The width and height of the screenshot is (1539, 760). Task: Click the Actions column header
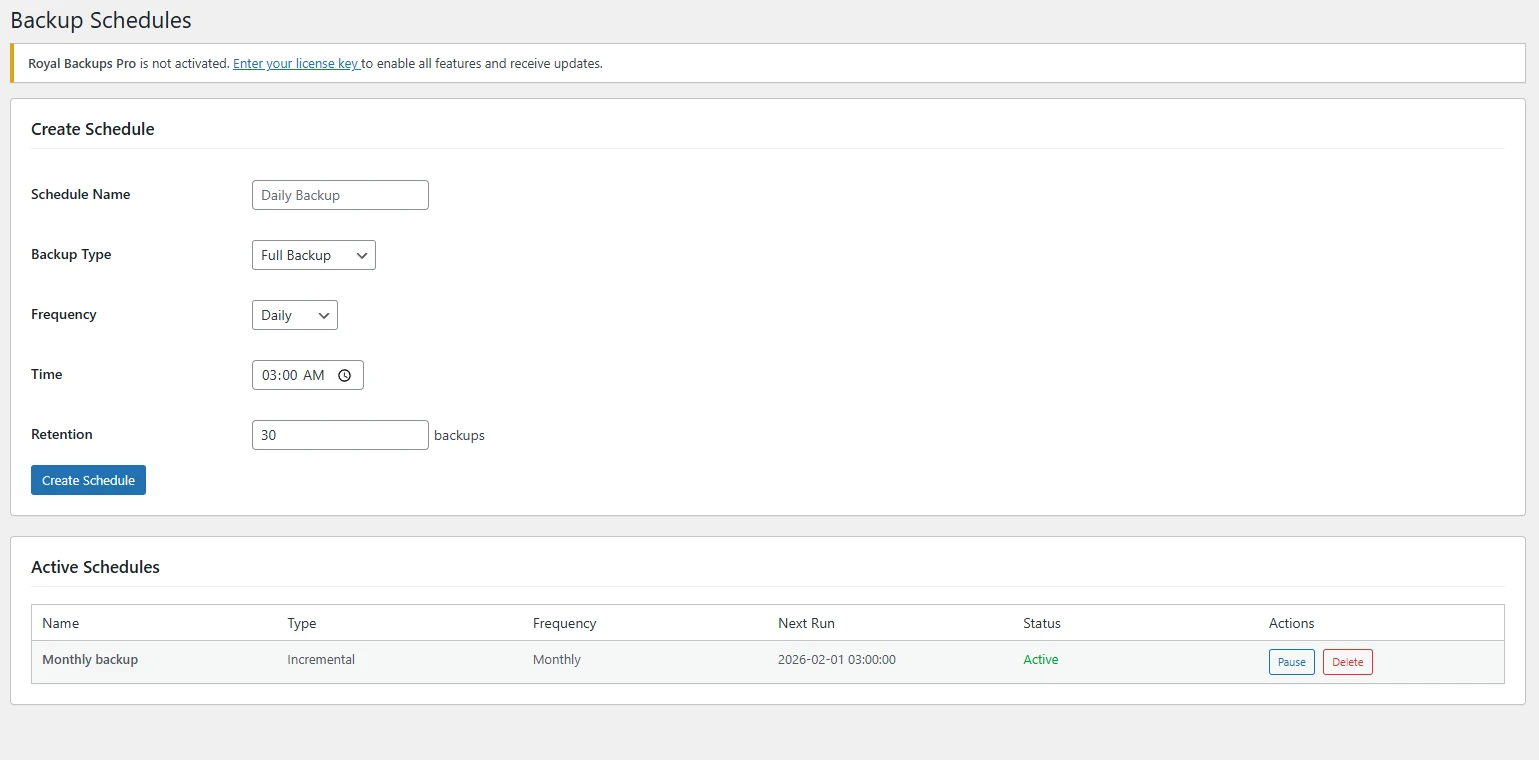(x=1291, y=623)
